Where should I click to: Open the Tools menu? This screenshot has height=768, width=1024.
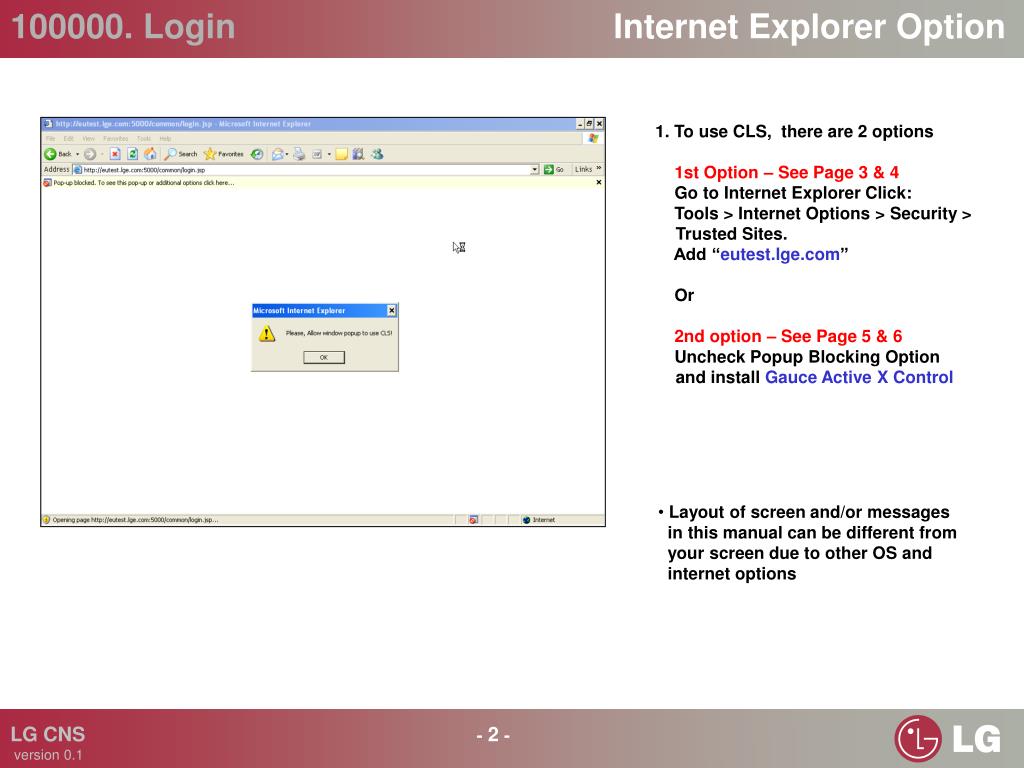tap(144, 138)
